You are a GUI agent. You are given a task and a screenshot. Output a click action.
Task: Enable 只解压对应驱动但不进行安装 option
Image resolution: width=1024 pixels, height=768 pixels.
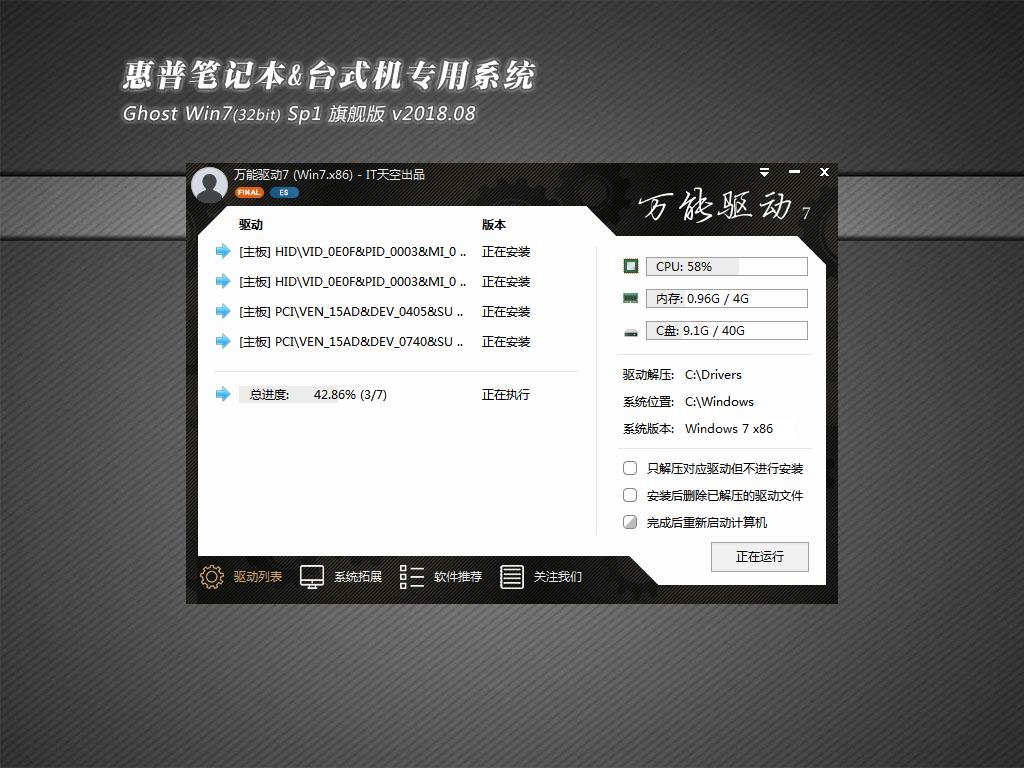pos(629,467)
